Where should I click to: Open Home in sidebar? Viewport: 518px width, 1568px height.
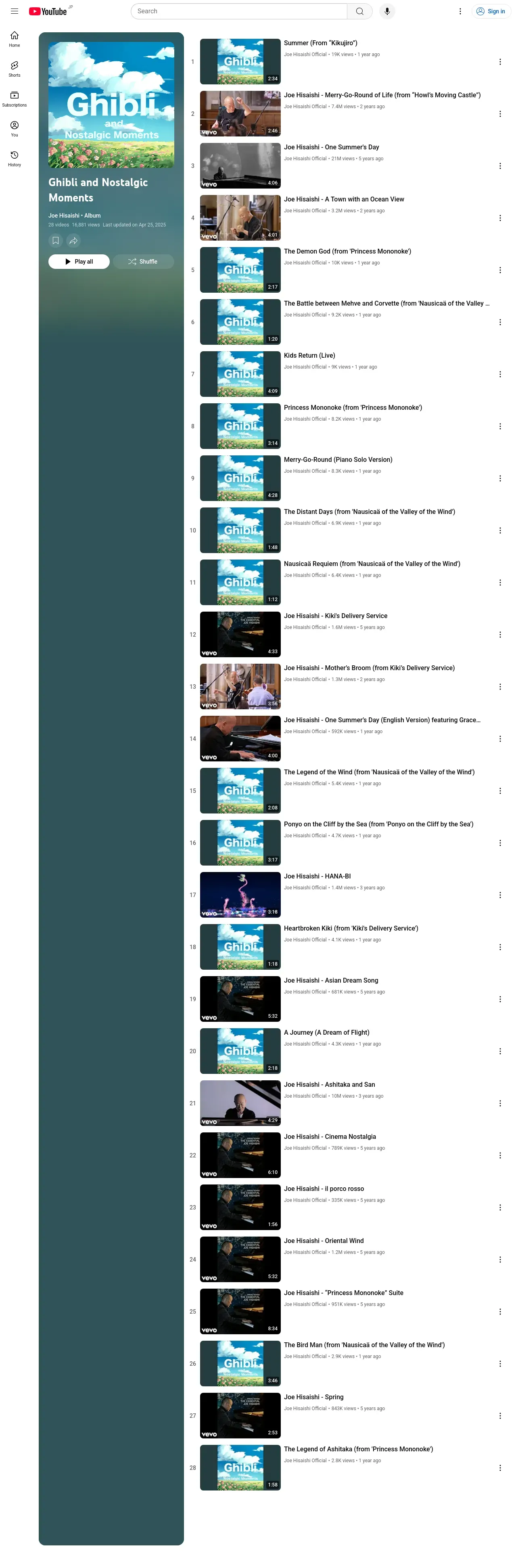(15, 39)
